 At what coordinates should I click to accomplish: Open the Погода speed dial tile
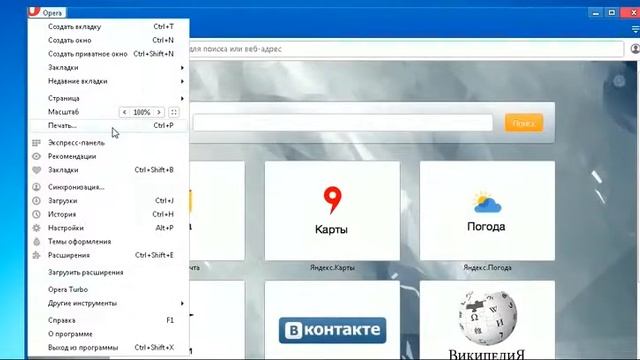coord(487,211)
